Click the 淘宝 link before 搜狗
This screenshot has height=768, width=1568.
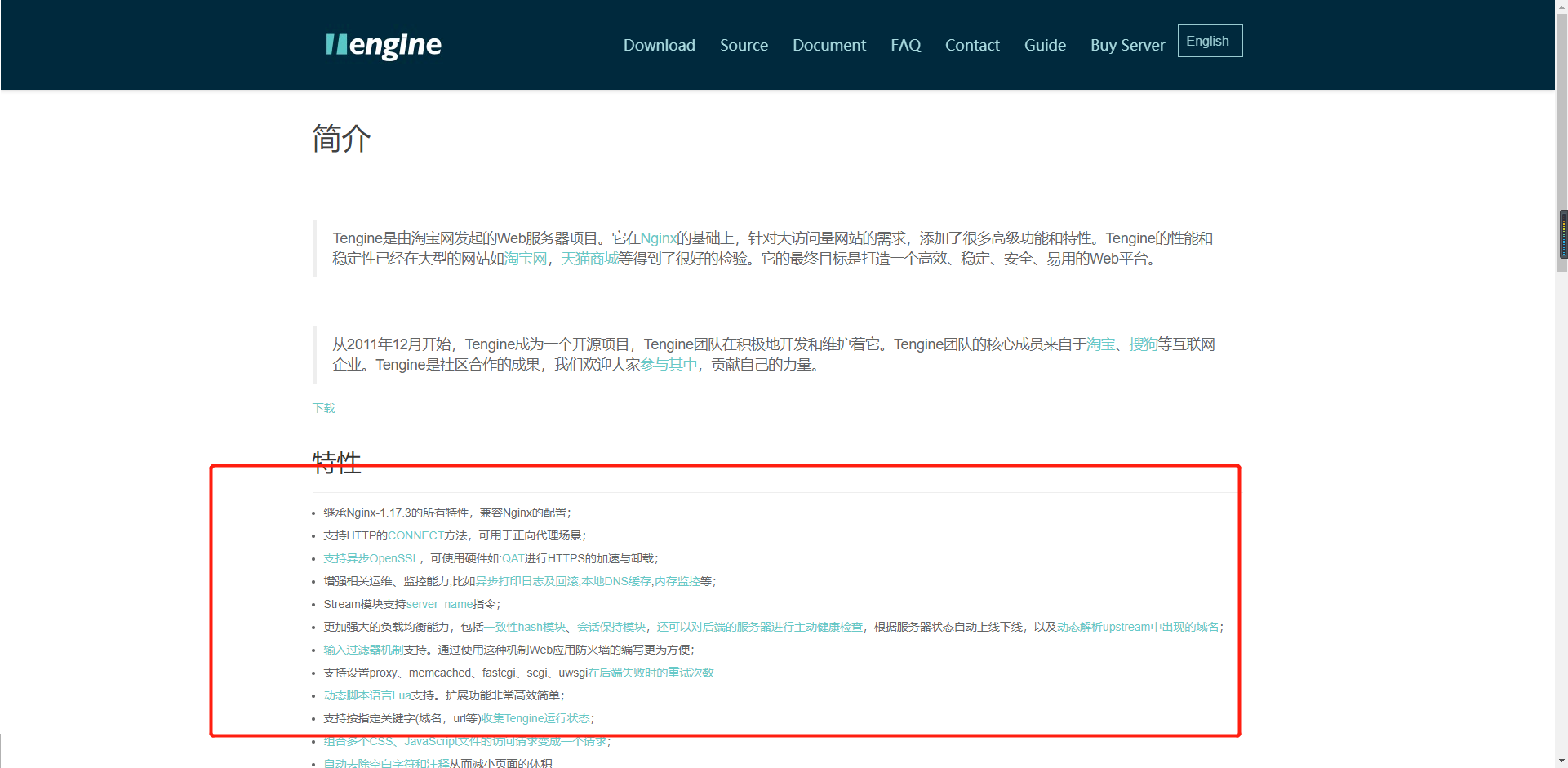click(1100, 344)
